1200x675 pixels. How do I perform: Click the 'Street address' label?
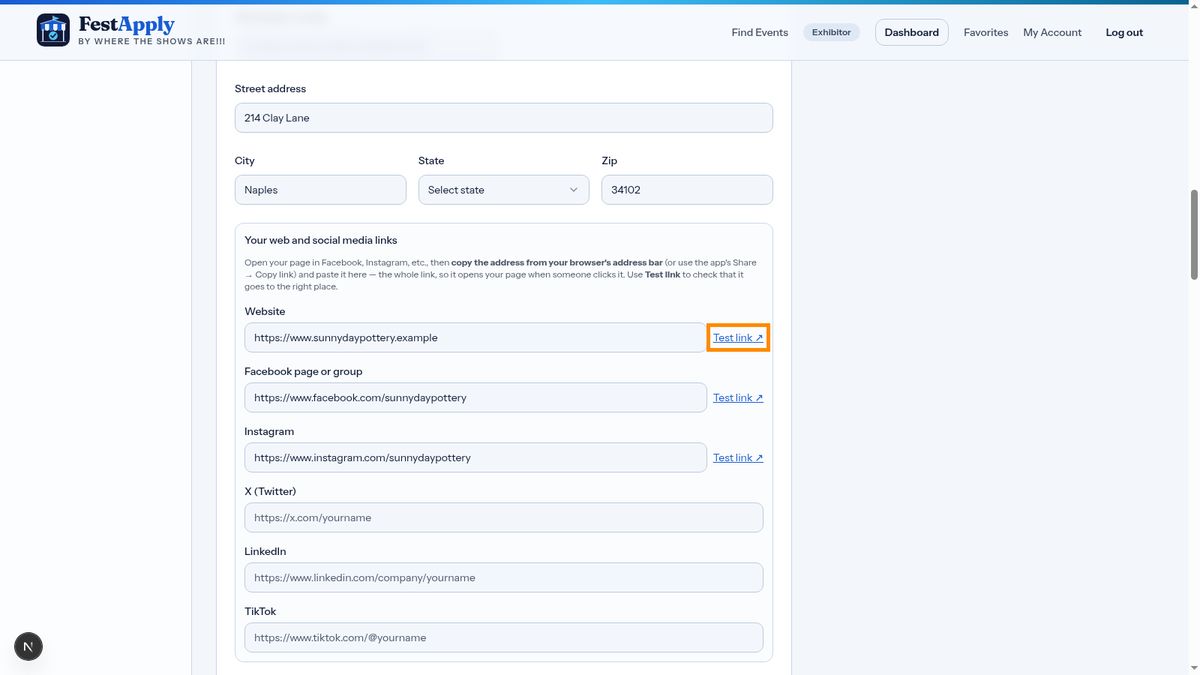270,89
